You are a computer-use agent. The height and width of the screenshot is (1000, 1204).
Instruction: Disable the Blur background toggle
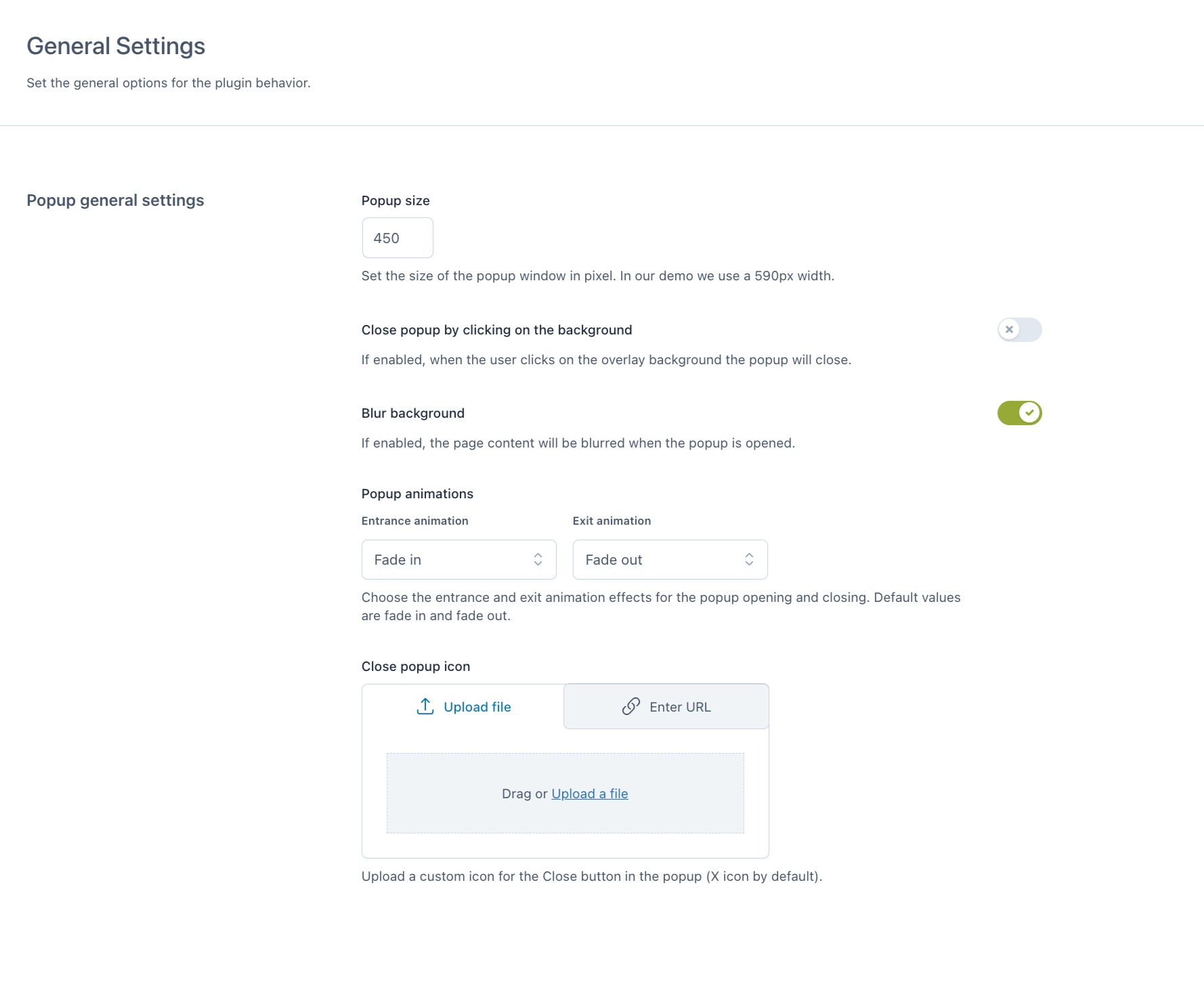point(1019,413)
